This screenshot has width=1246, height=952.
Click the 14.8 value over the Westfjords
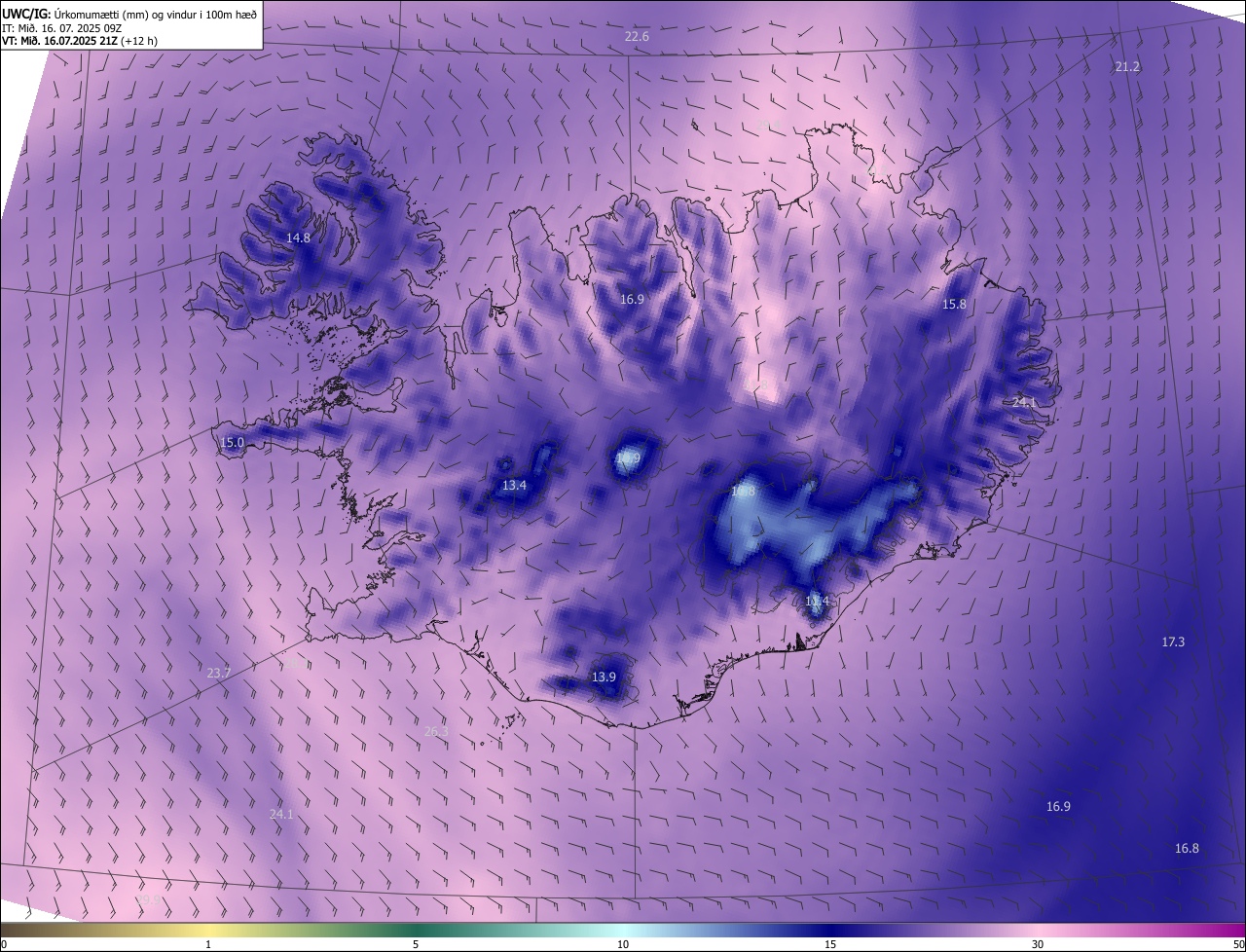tap(298, 238)
